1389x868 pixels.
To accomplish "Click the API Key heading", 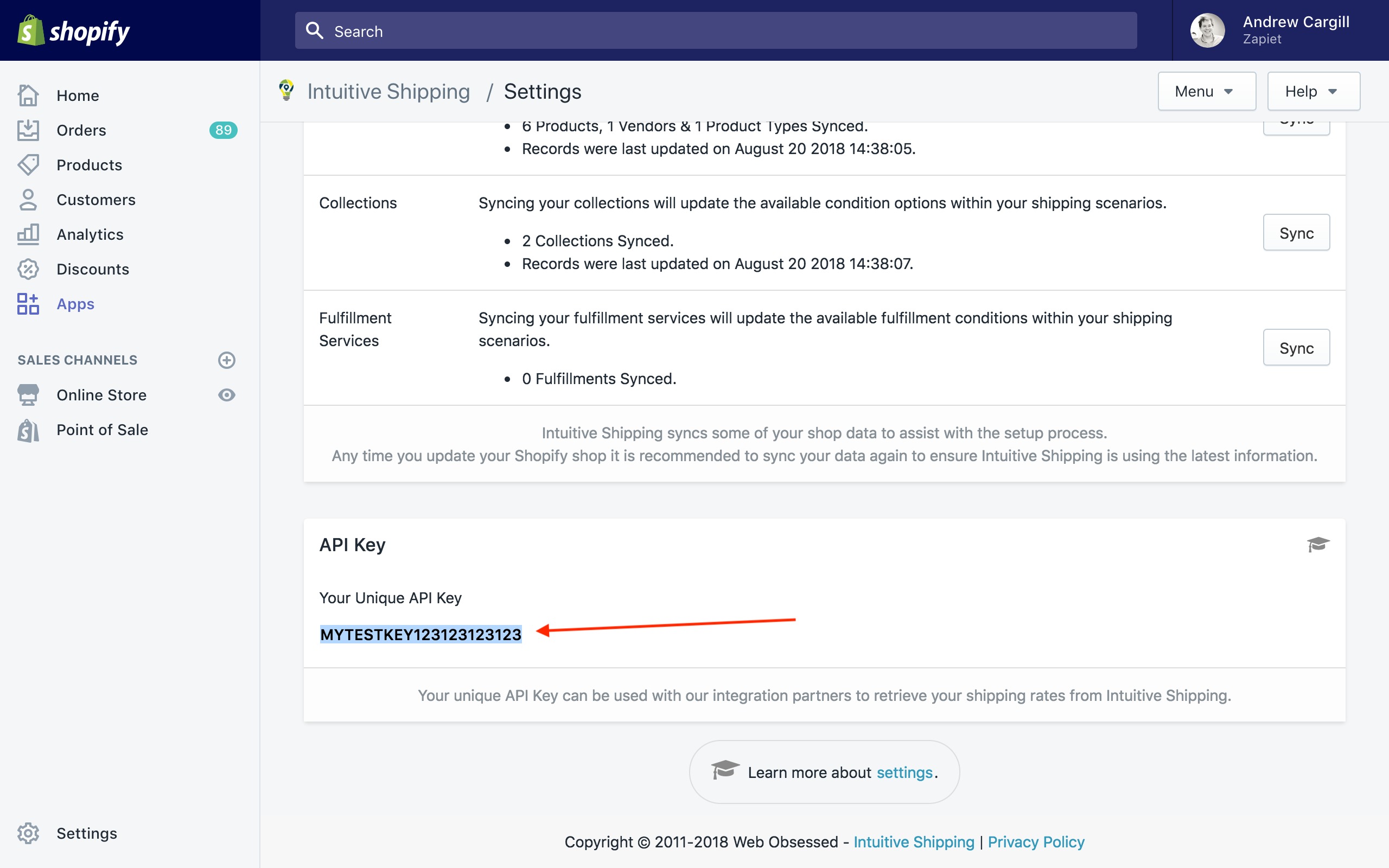I will [353, 544].
